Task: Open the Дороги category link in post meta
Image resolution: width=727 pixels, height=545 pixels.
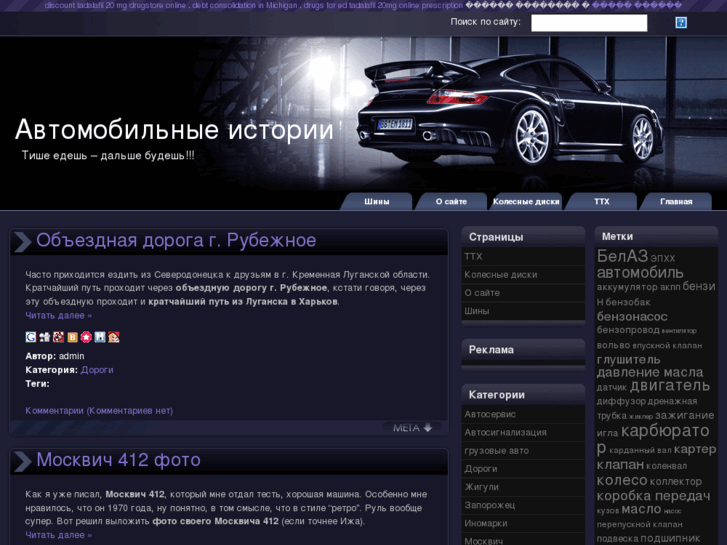Action: click(97, 370)
